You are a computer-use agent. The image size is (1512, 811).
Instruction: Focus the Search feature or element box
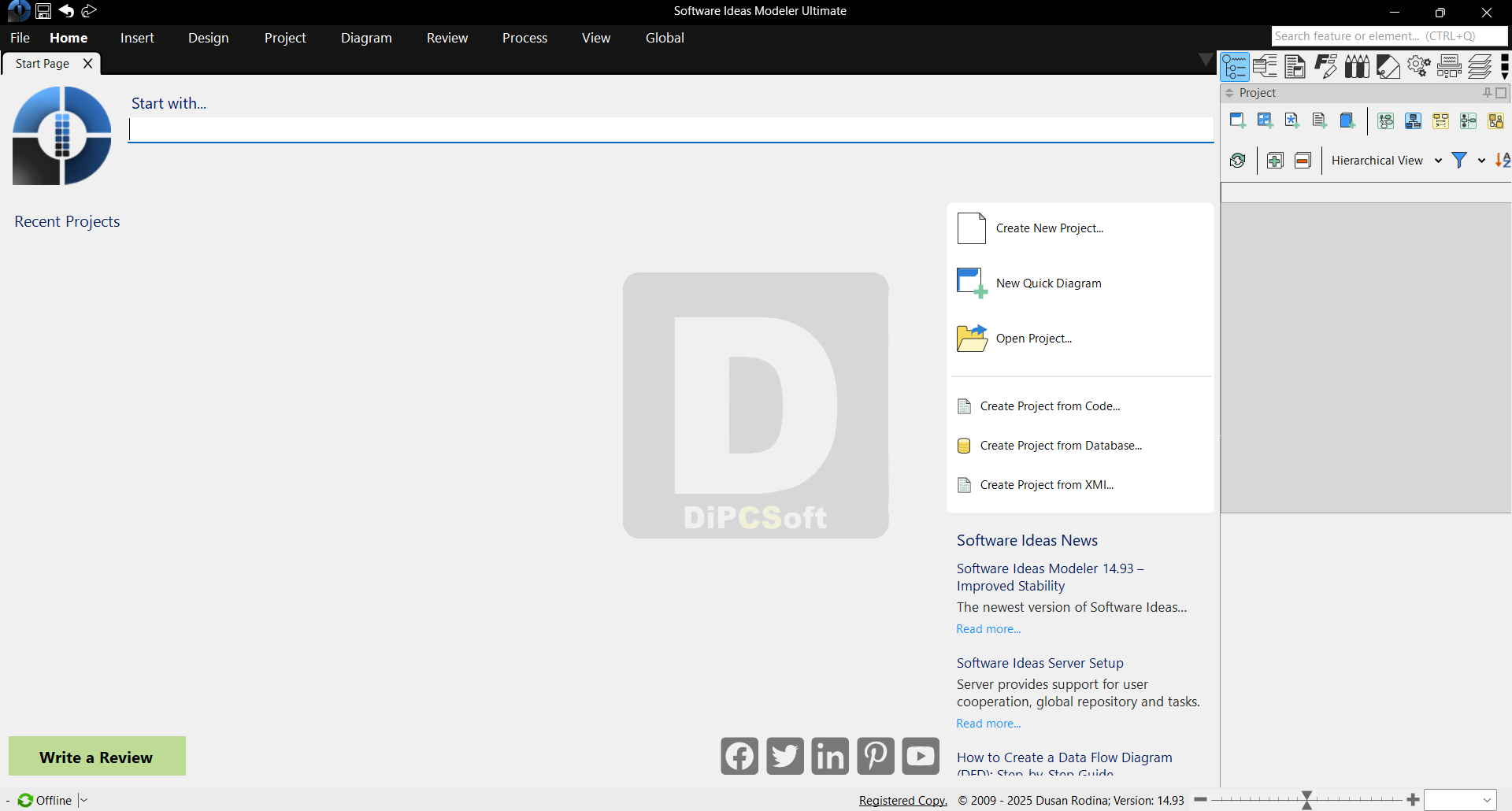pyautogui.click(x=1389, y=36)
